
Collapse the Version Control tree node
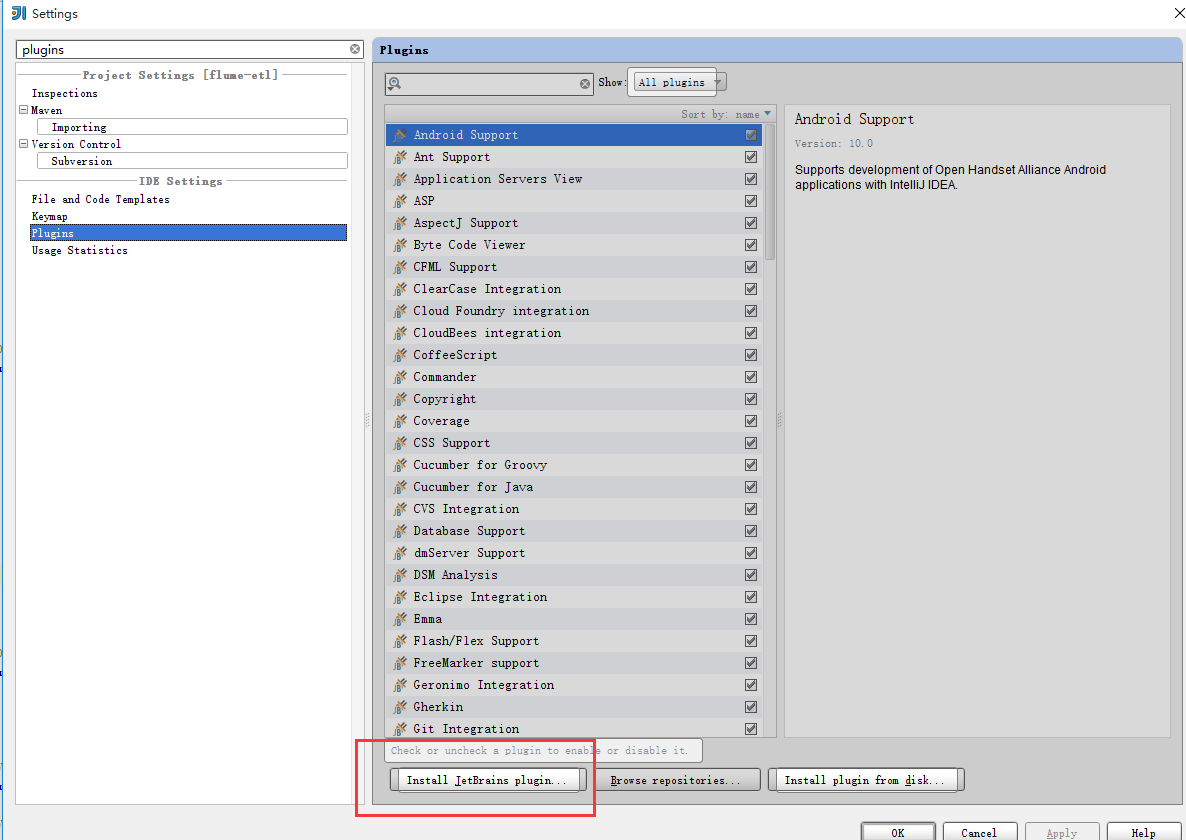coord(23,144)
